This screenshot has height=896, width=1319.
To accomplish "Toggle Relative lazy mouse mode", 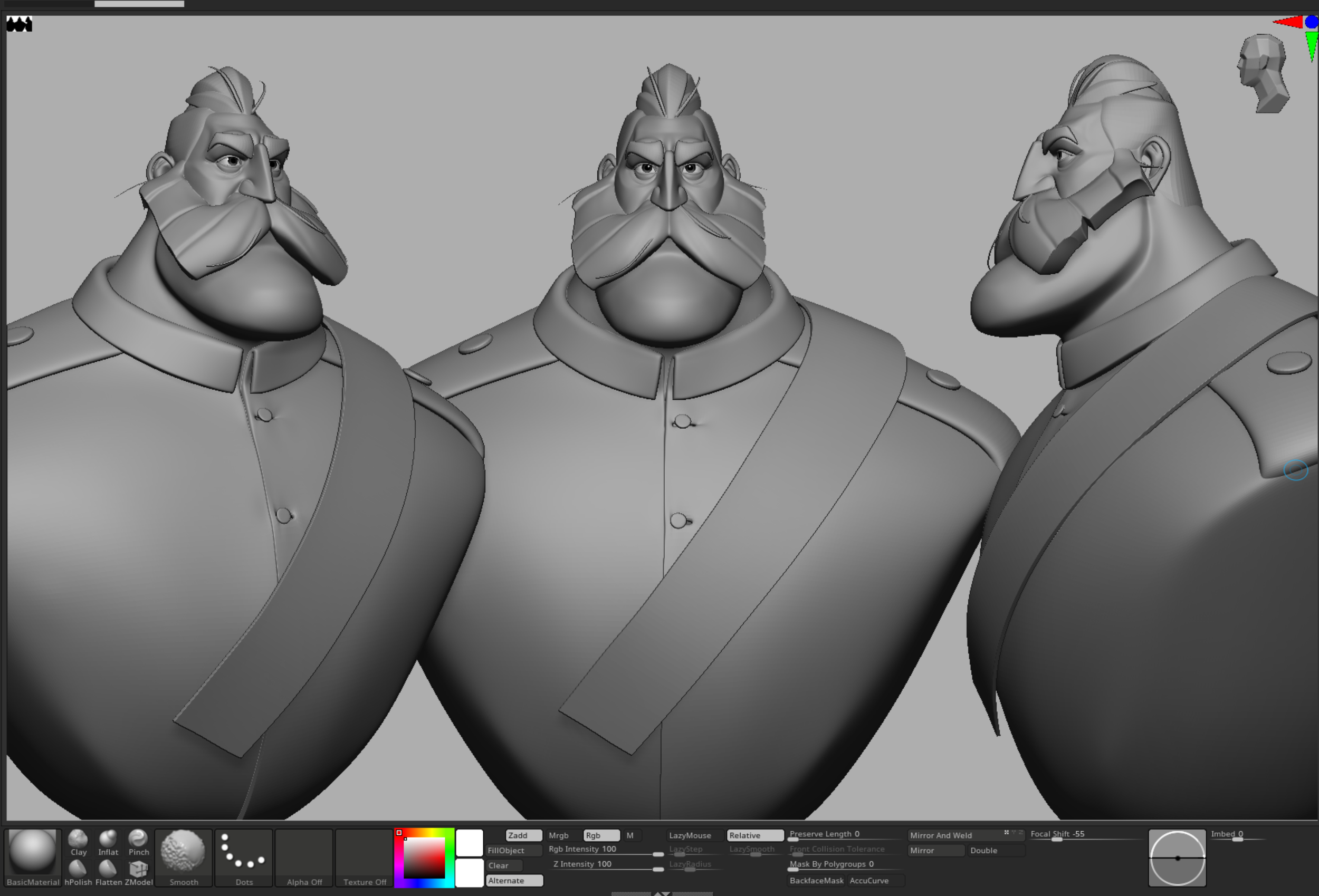I will tap(756, 835).
